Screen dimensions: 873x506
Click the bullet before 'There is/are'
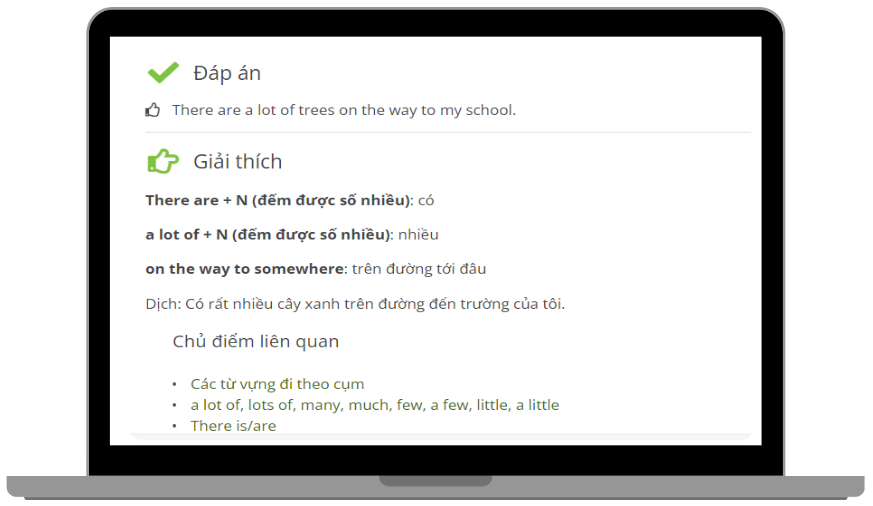[x=175, y=427]
